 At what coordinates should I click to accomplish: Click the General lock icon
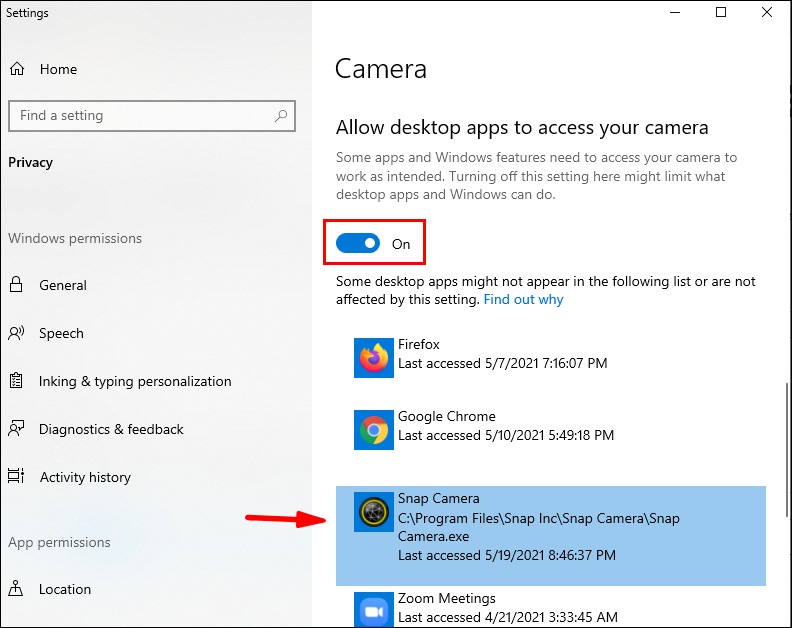tap(16, 284)
